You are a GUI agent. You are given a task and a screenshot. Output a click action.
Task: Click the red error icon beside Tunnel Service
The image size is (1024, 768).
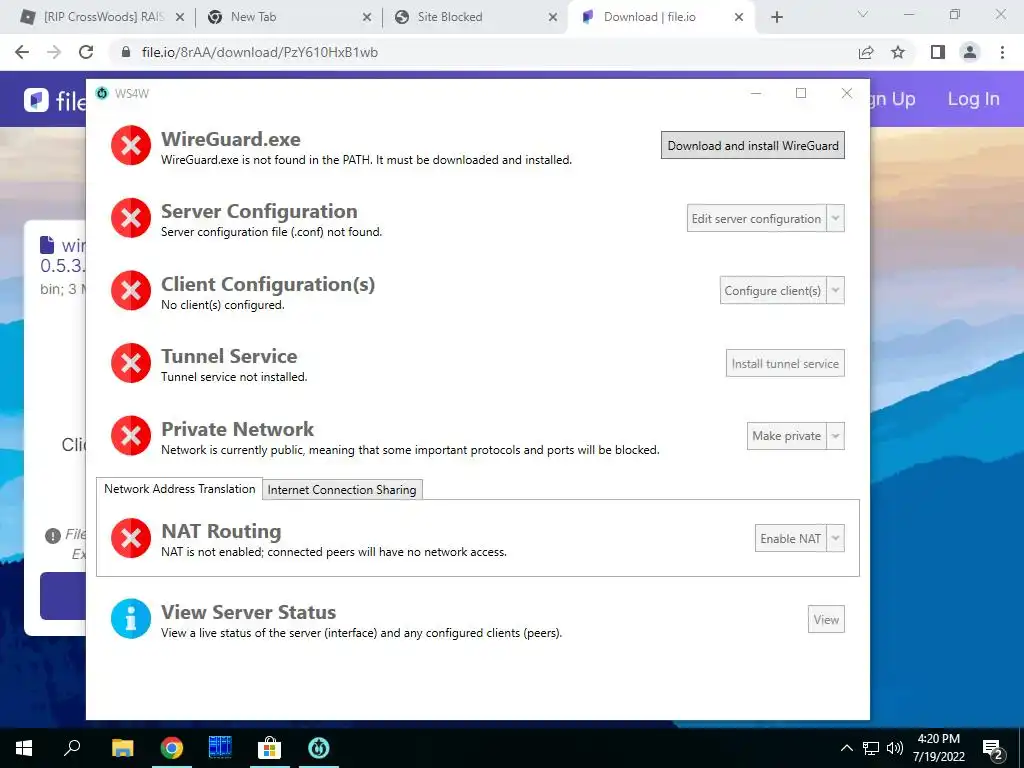[131, 363]
